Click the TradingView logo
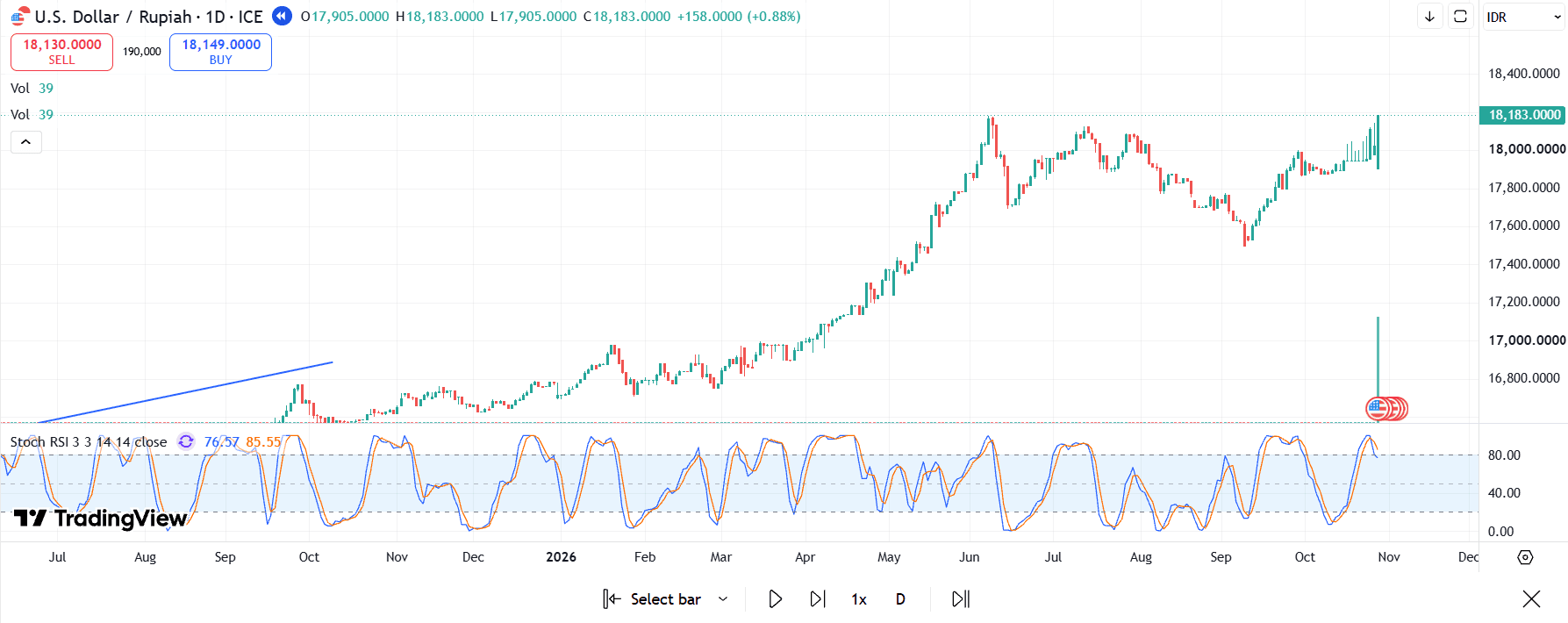This screenshot has height=623, width=1568. tap(100, 519)
